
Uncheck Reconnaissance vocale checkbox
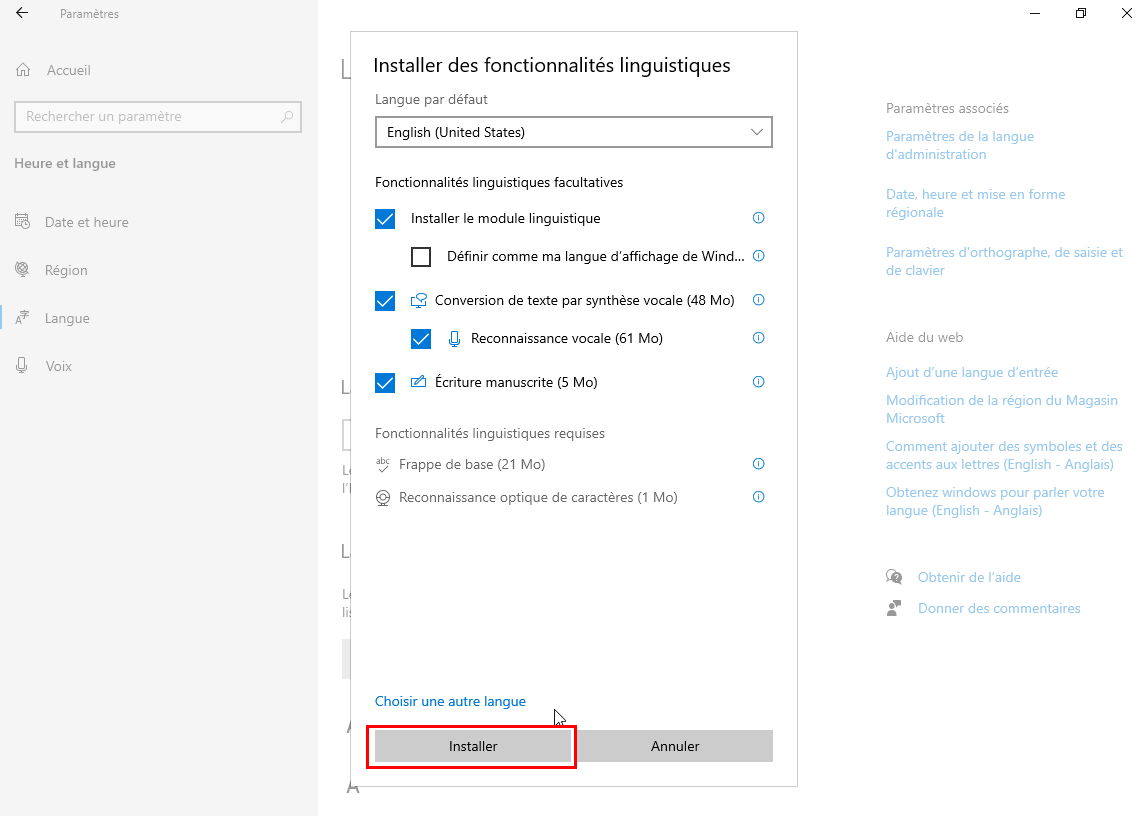coord(421,338)
